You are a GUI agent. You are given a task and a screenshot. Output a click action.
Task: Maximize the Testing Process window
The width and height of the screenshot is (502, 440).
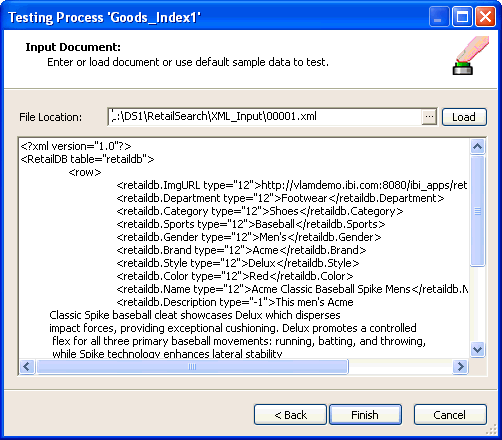click(462, 17)
